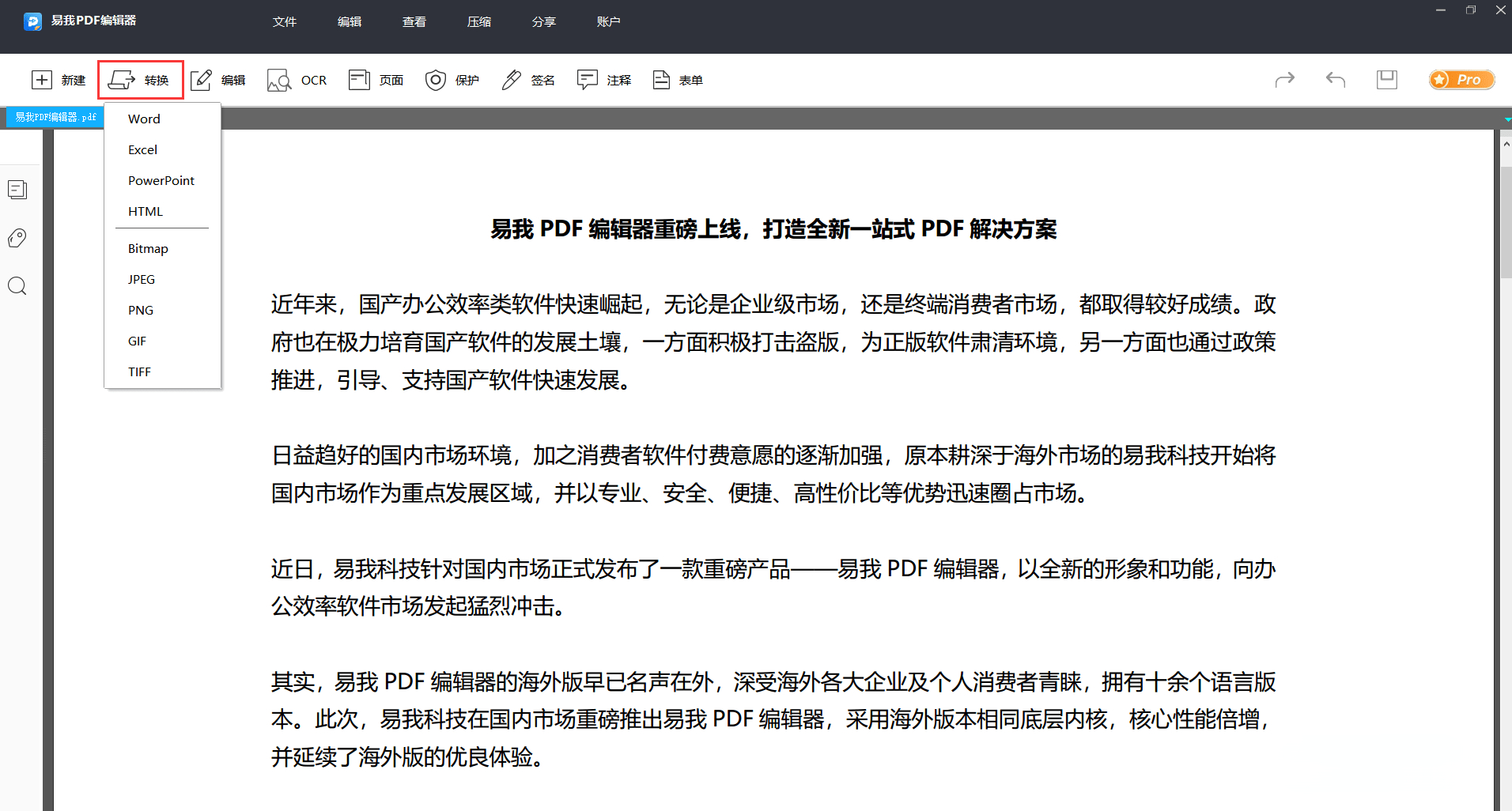This screenshot has height=811, width=1512.
Task: Minimize the PDF editor window
Action: (1441, 10)
